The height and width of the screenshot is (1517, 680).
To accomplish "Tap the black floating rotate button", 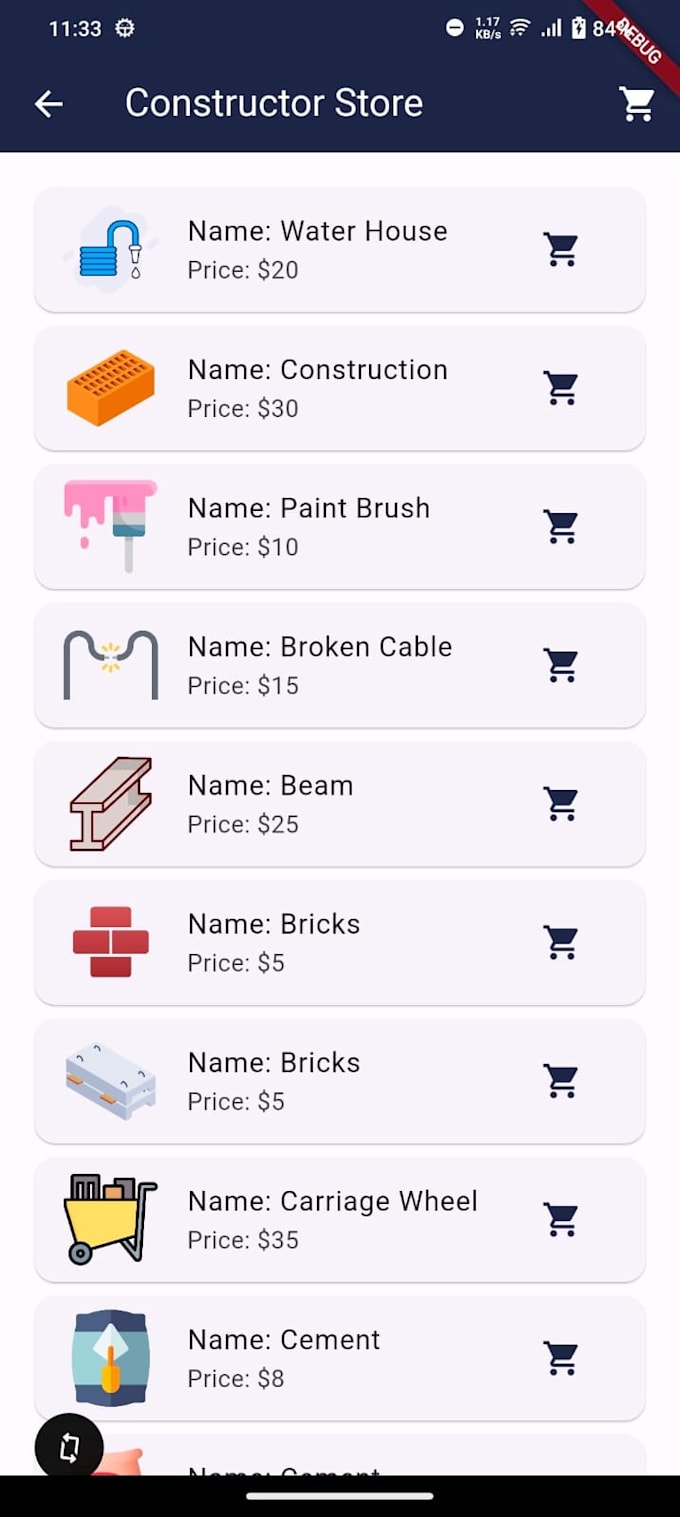I will 69,1447.
